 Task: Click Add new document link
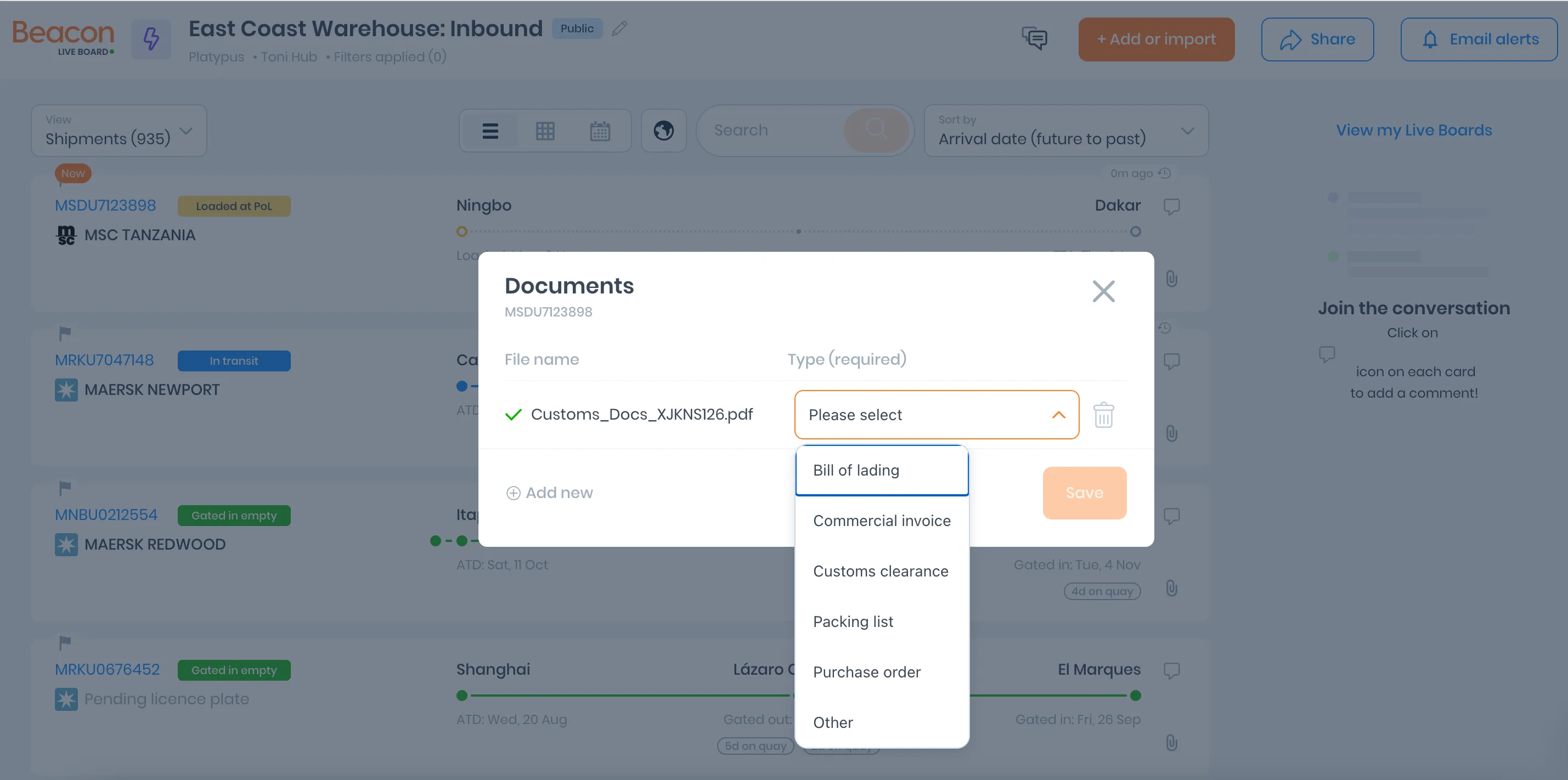(550, 493)
